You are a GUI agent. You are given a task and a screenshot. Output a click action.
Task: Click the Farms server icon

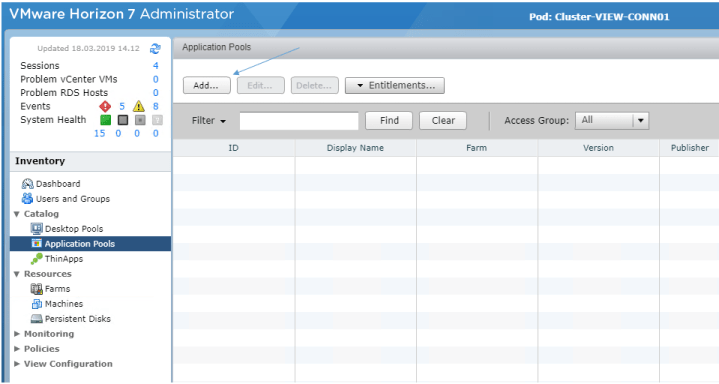tap(36, 289)
